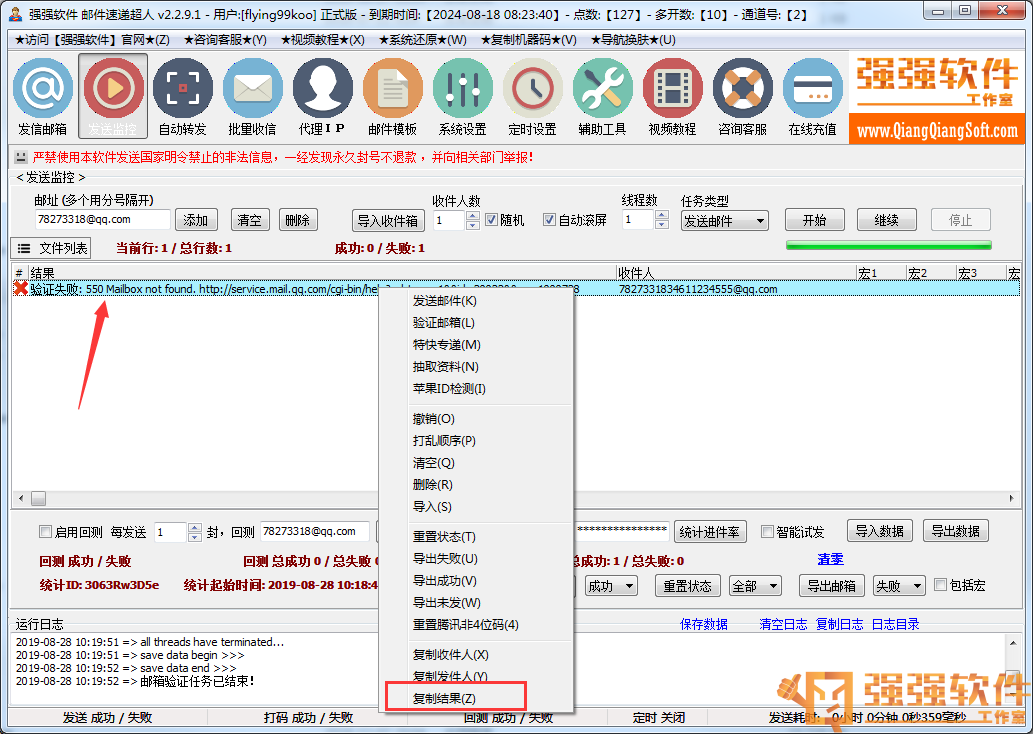
Task: Open the ★视频教程★(X) menu
Action: pyautogui.click(x=323, y=40)
